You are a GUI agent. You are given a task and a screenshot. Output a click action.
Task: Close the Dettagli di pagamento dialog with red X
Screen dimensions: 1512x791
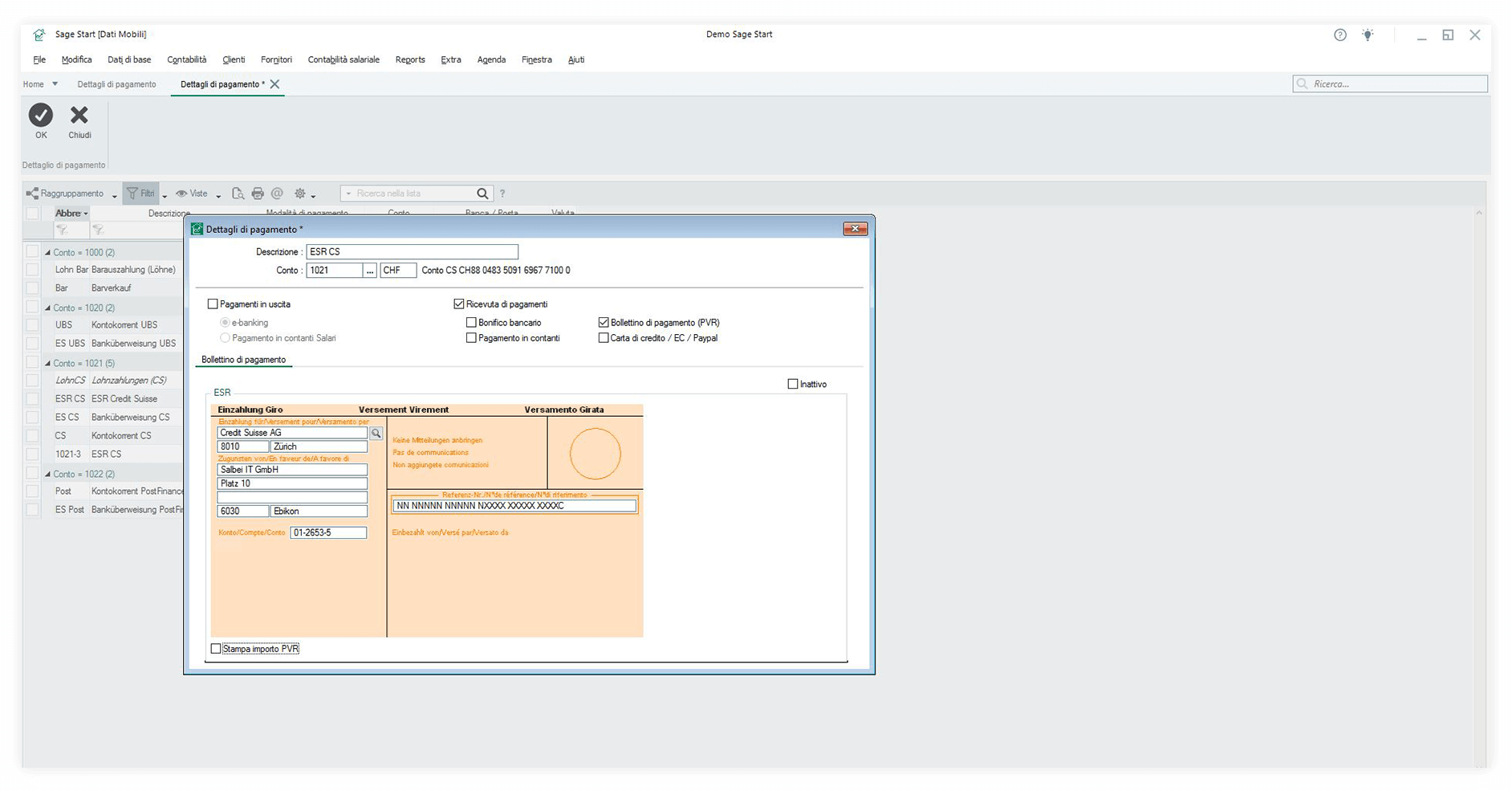click(x=855, y=229)
